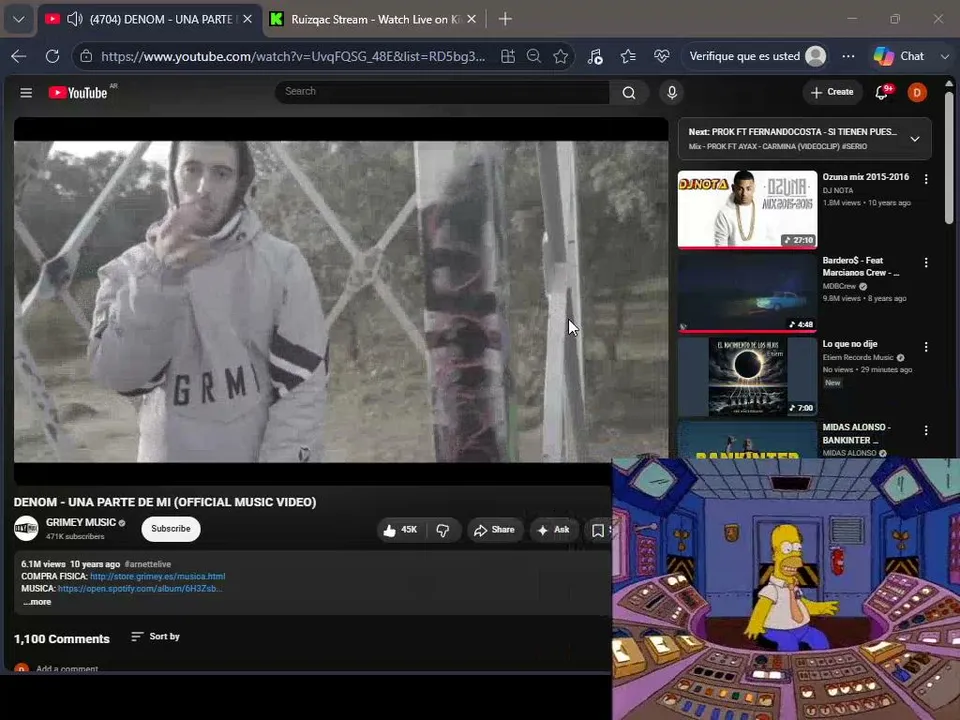960x720 pixels.
Task: Click the Ask AI button
Action: point(553,530)
